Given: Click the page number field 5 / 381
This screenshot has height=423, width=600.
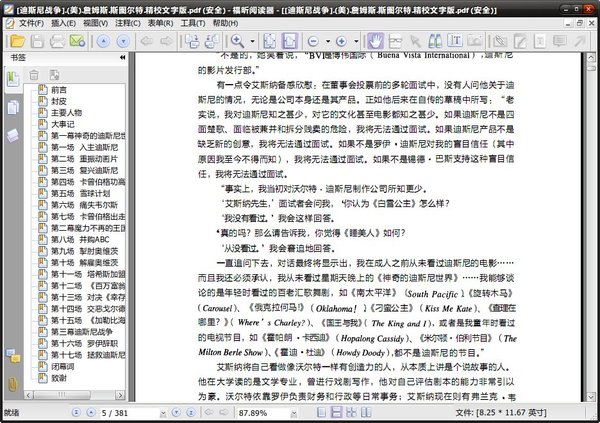Looking at the screenshot, I should (x=129, y=412).
